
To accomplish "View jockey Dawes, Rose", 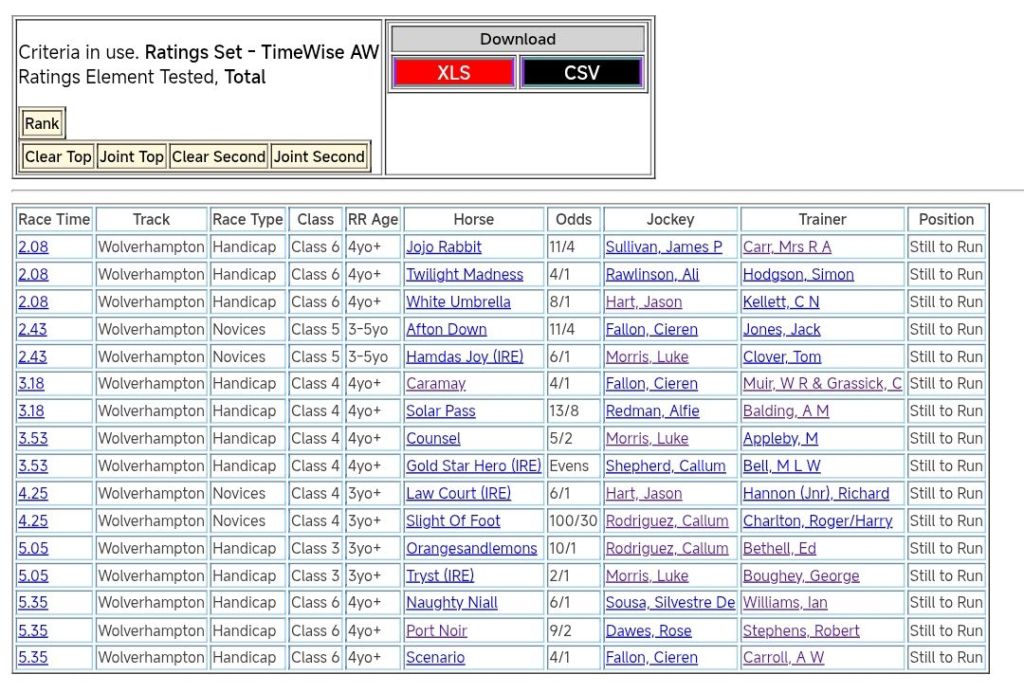I will [648, 631].
